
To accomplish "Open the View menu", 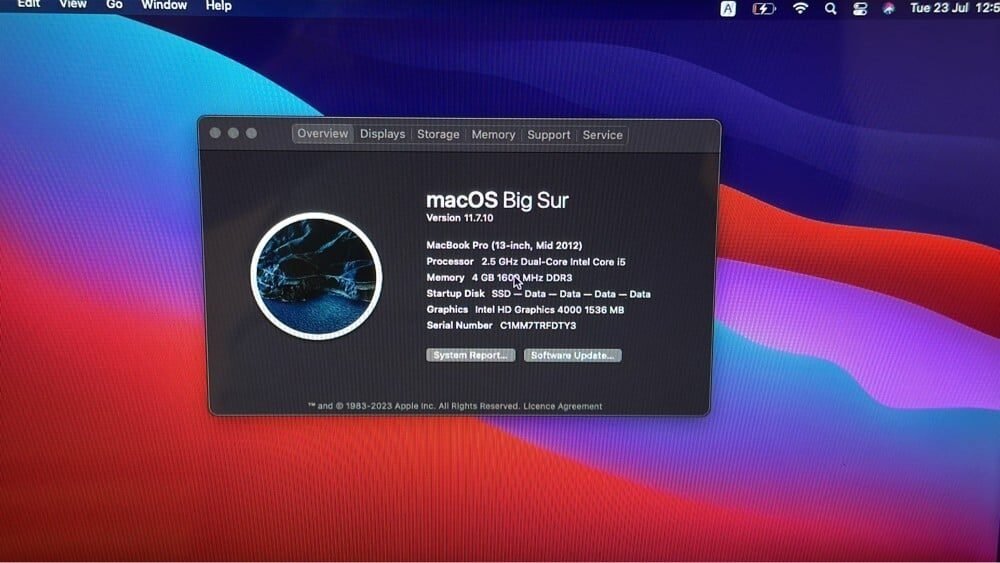I will pos(73,4).
